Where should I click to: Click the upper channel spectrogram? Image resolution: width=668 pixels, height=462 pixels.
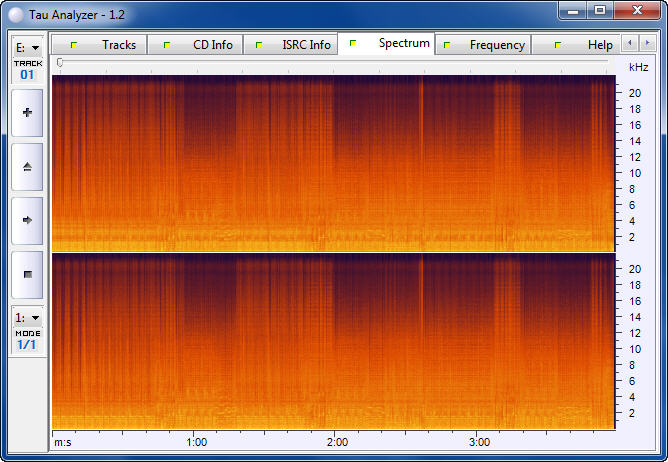point(332,163)
